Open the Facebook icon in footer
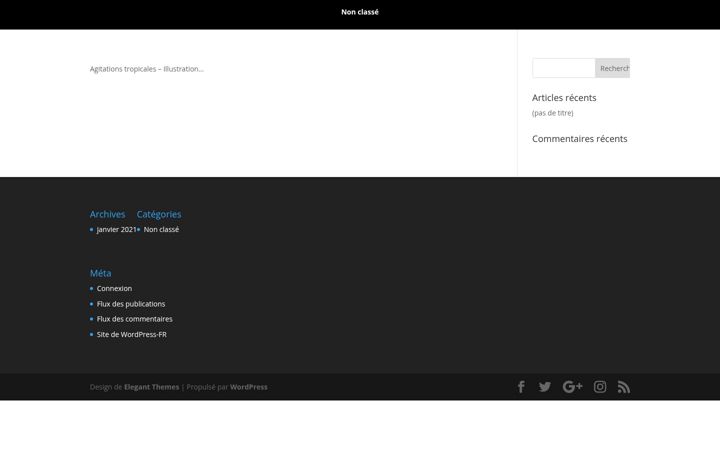This screenshot has width=720, height=450. coord(521,387)
